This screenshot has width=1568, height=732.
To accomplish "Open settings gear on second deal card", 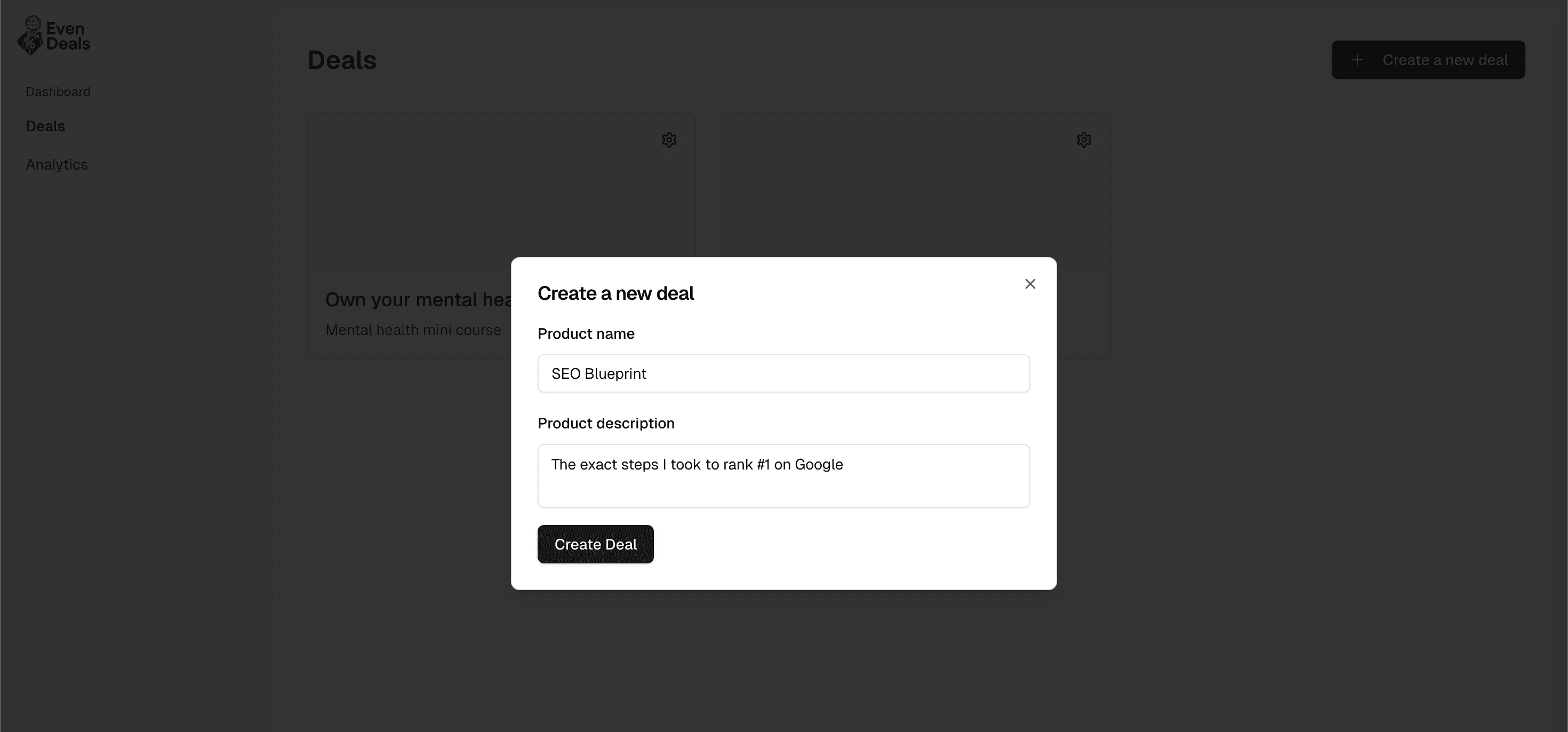I will [1084, 140].
